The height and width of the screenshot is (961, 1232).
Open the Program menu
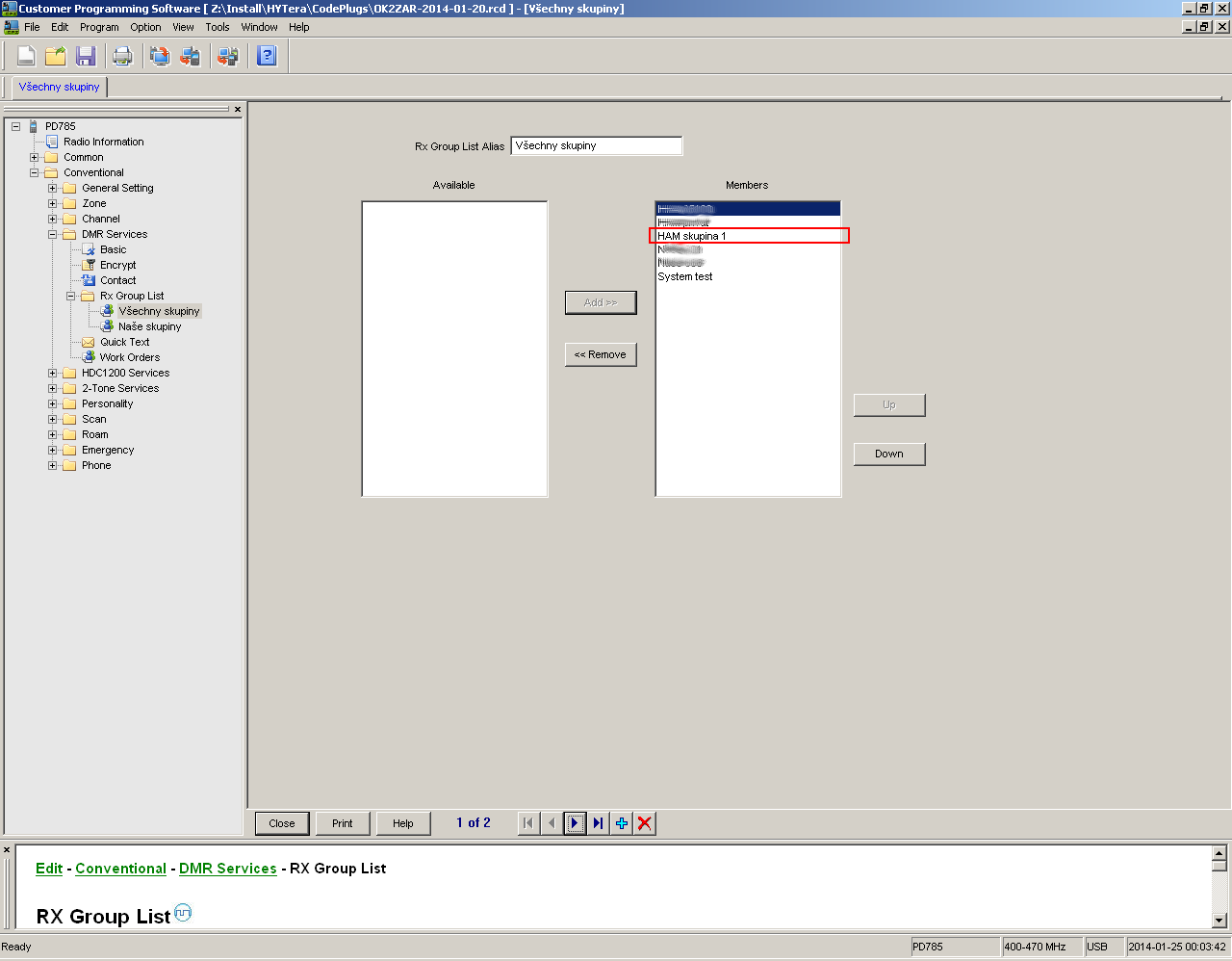[99, 27]
